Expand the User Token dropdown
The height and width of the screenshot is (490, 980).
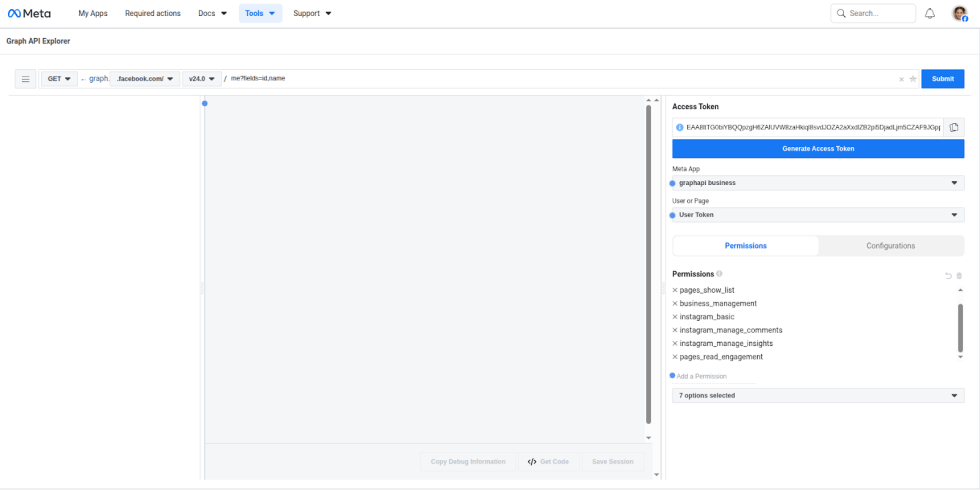pos(818,215)
